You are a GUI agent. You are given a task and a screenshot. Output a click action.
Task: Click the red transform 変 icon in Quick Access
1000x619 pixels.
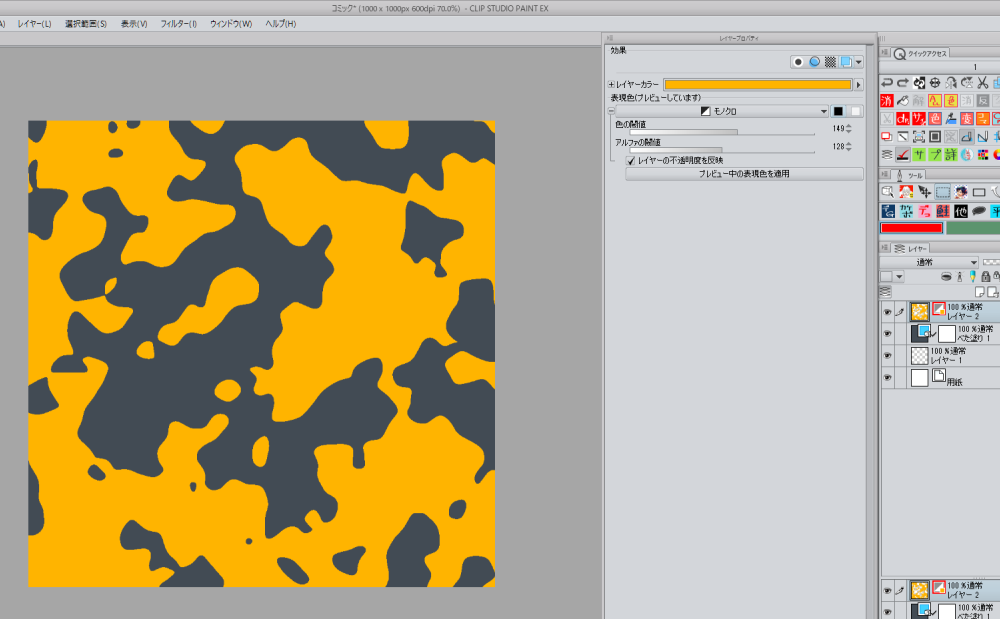[966, 119]
